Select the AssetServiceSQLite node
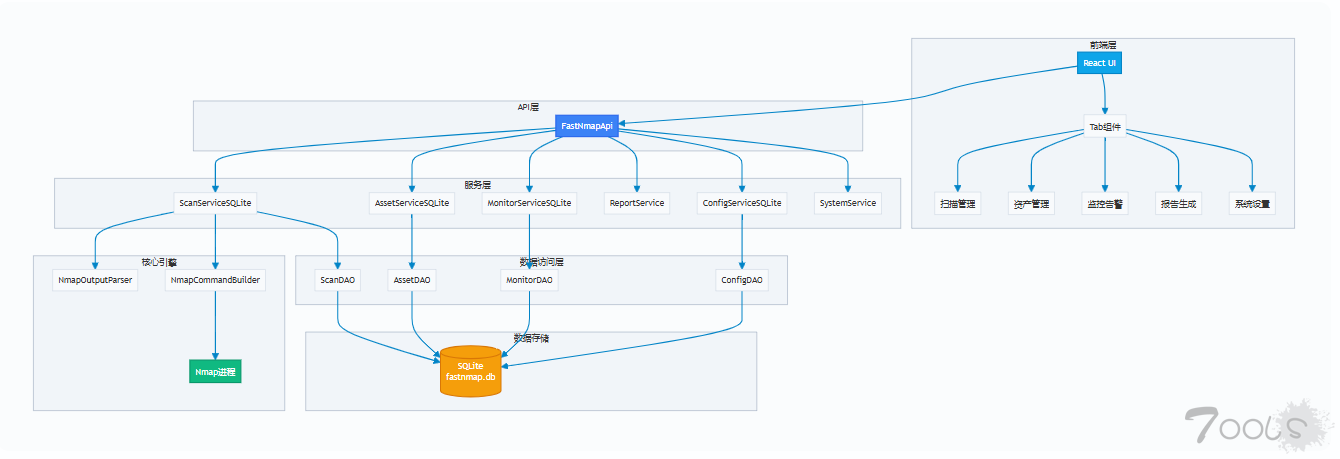This screenshot has height=459, width=1340. 411,203
